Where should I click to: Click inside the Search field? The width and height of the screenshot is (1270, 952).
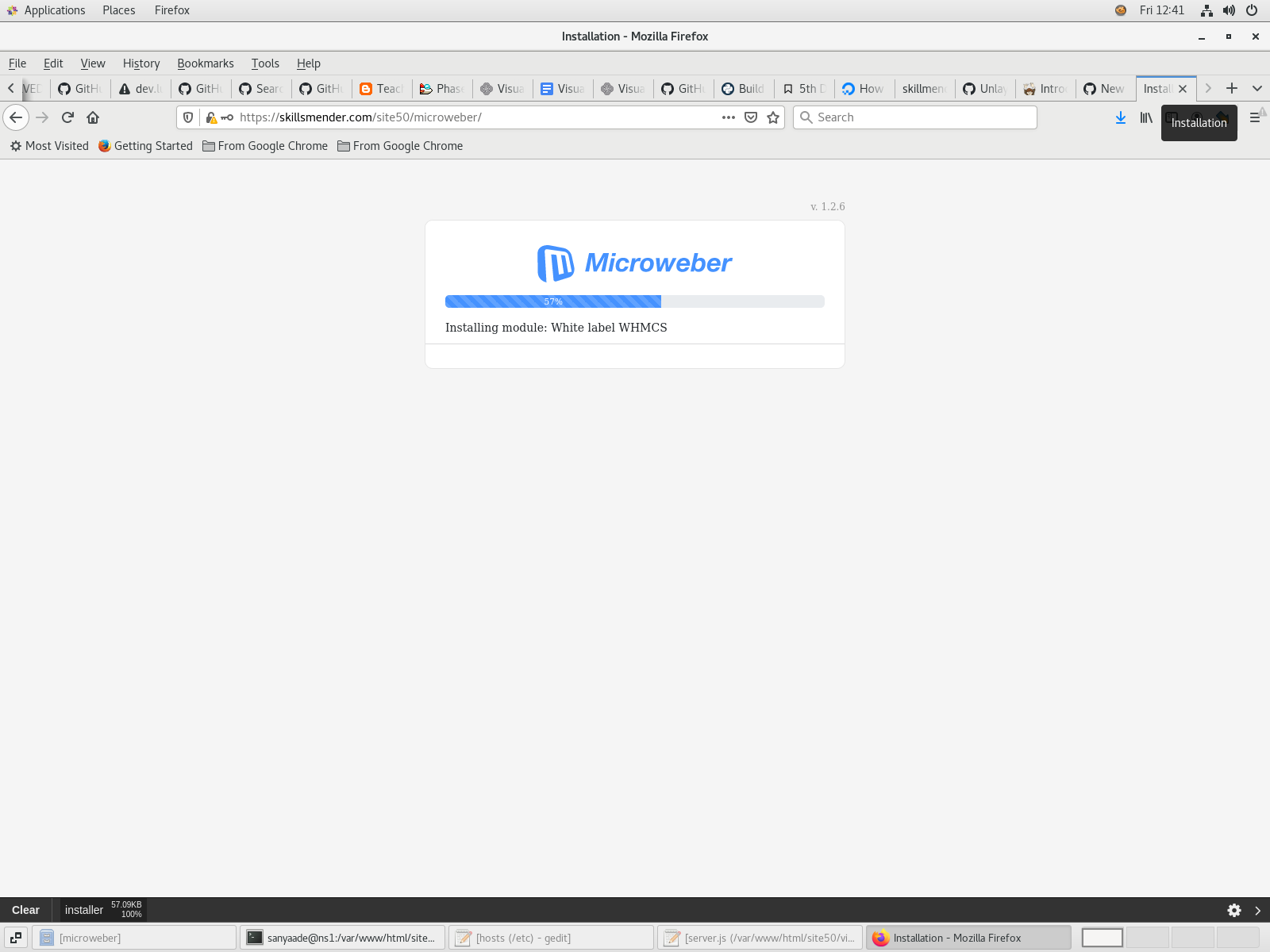coord(913,117)
